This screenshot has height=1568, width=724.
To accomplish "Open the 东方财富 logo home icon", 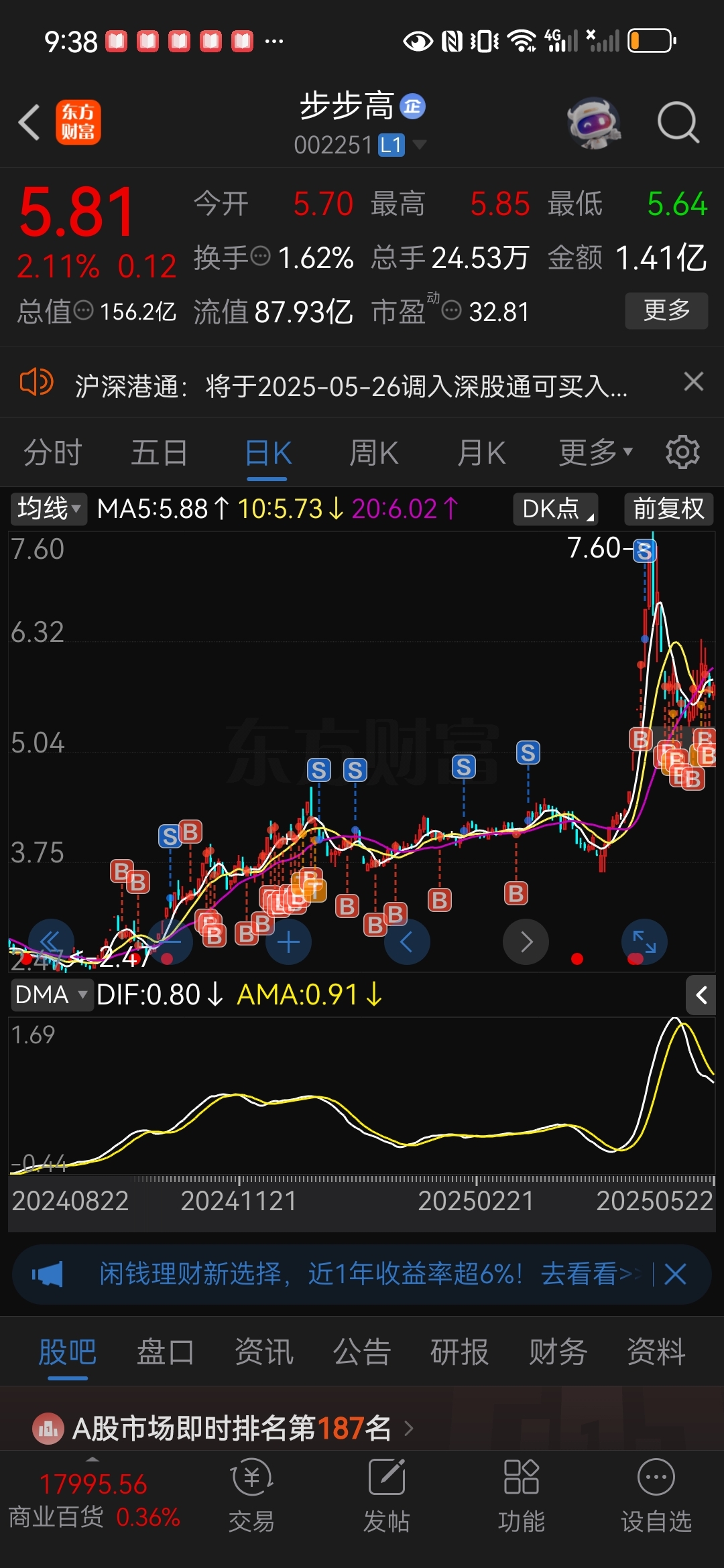I will pyautogui.click(x=78, y=123).
